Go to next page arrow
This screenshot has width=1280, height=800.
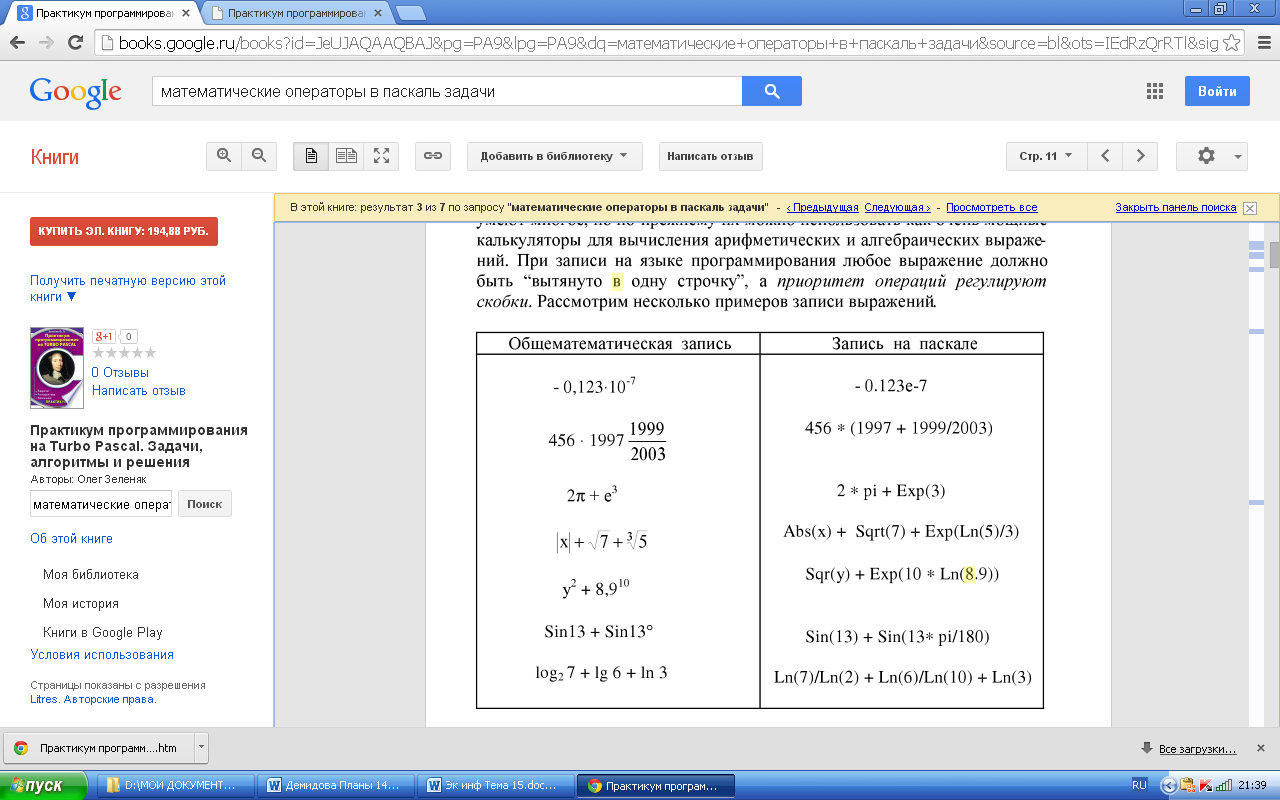coord(1140,156)
